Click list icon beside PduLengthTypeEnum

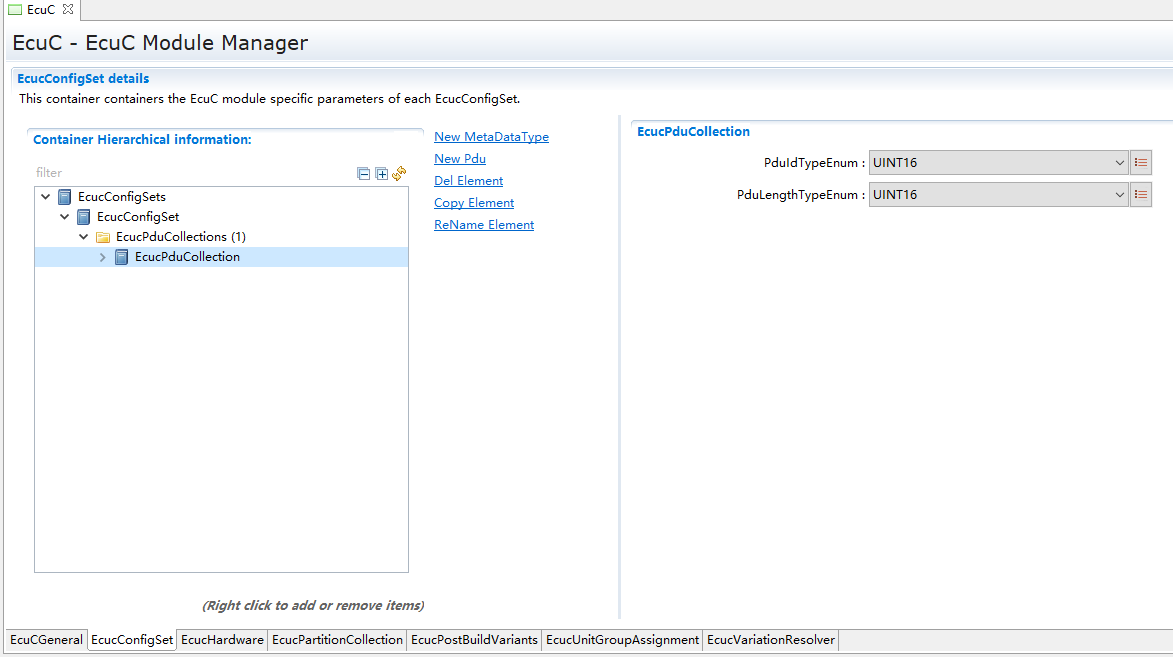click(x=1141, y=195)
